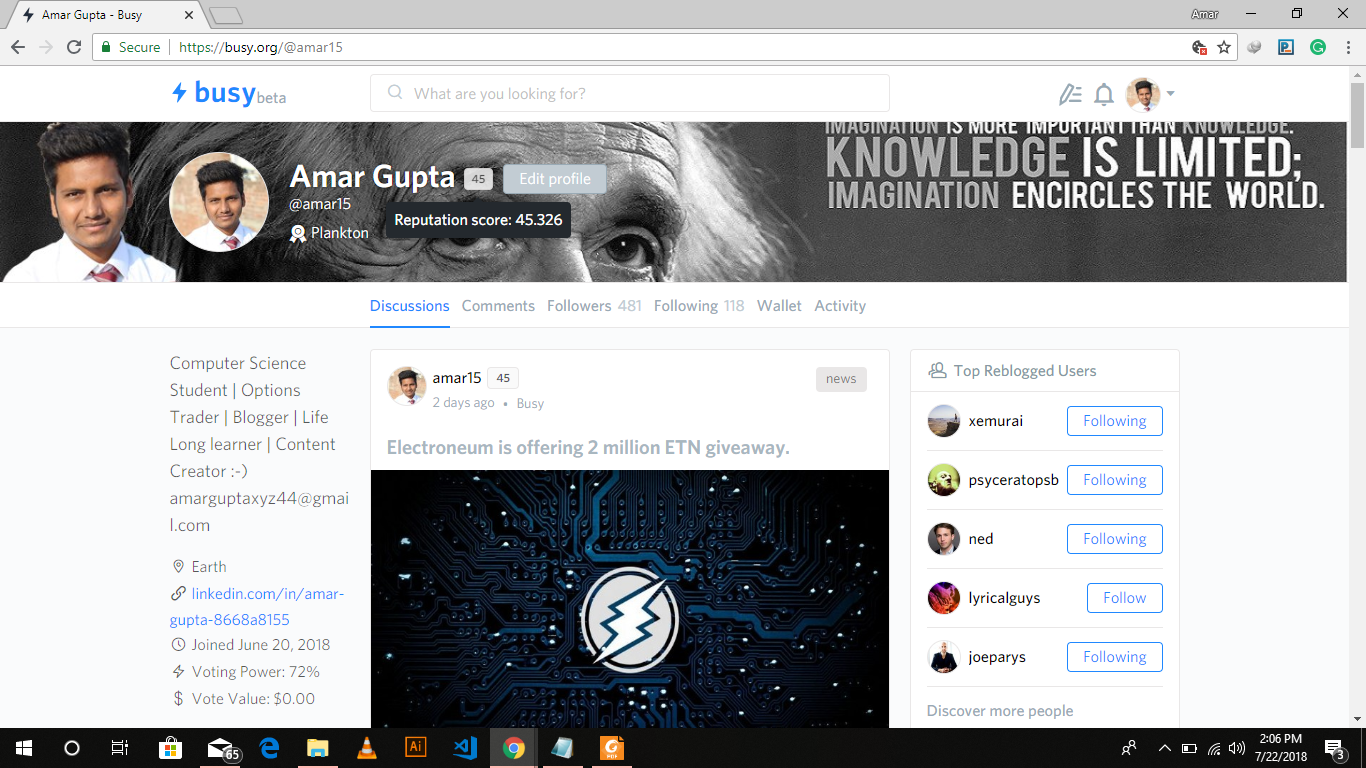This screenshot has height=768, width=1366.
Task: Switch to the Discussions tab
Action: pos(410,306)
